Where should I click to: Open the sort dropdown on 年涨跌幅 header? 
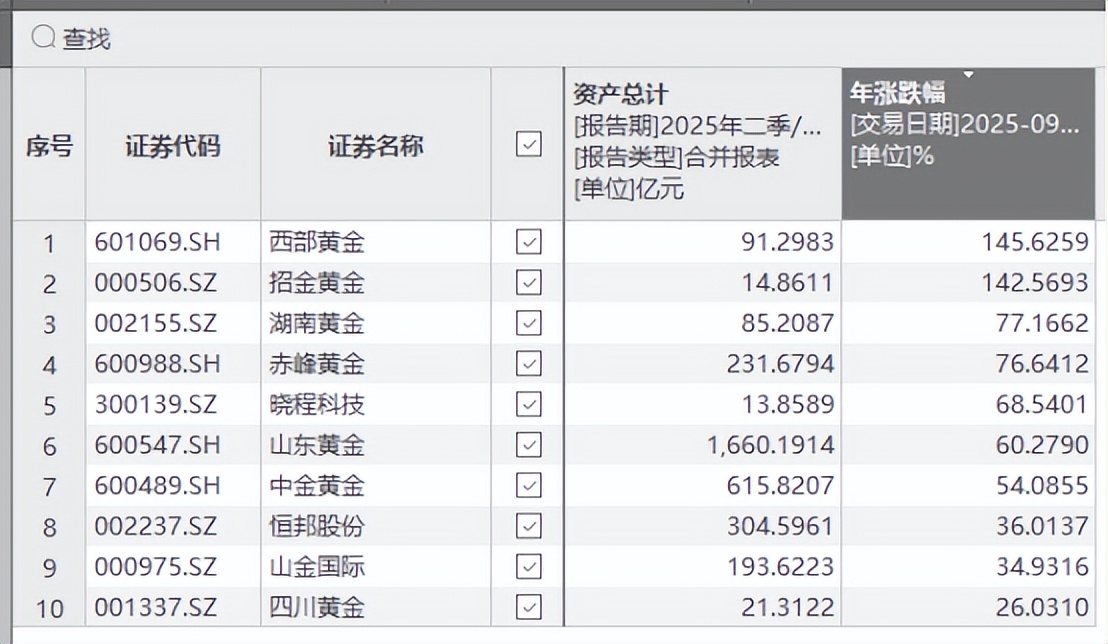click(967, 74)
